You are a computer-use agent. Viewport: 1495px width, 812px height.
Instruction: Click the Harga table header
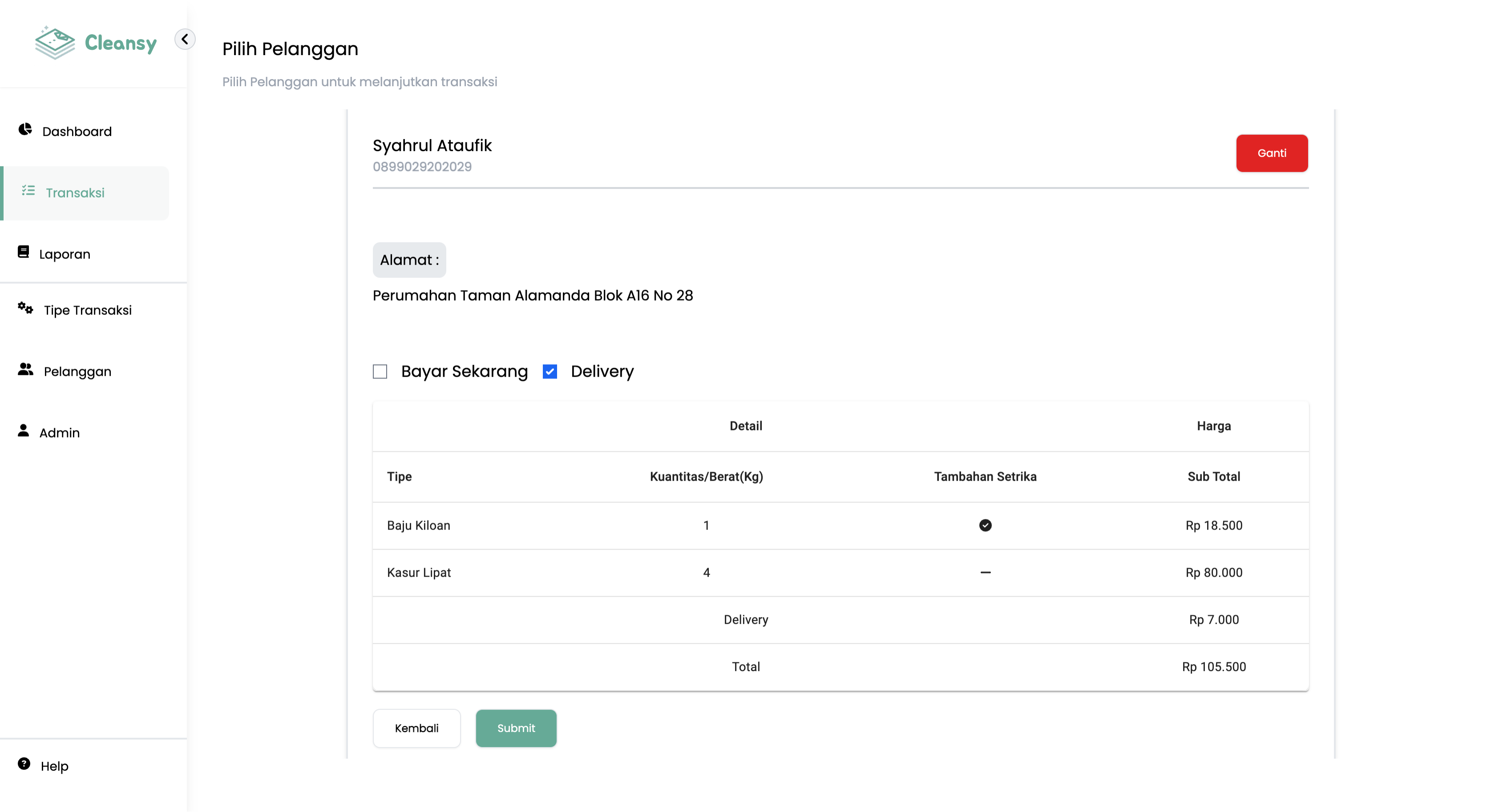pos(1214,426)
